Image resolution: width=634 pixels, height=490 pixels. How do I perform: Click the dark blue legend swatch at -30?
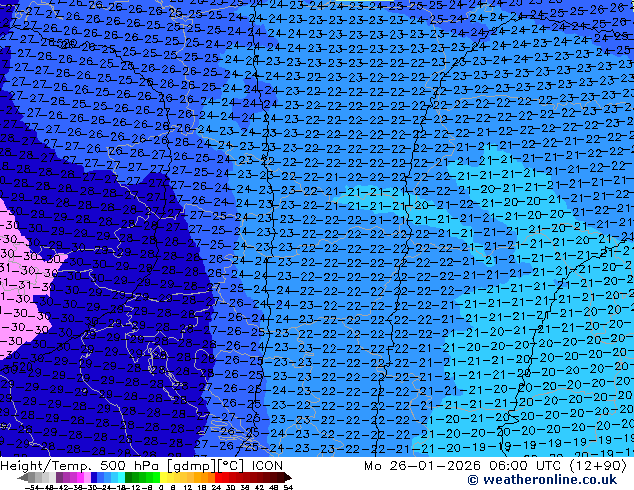(x=94, y=477)
